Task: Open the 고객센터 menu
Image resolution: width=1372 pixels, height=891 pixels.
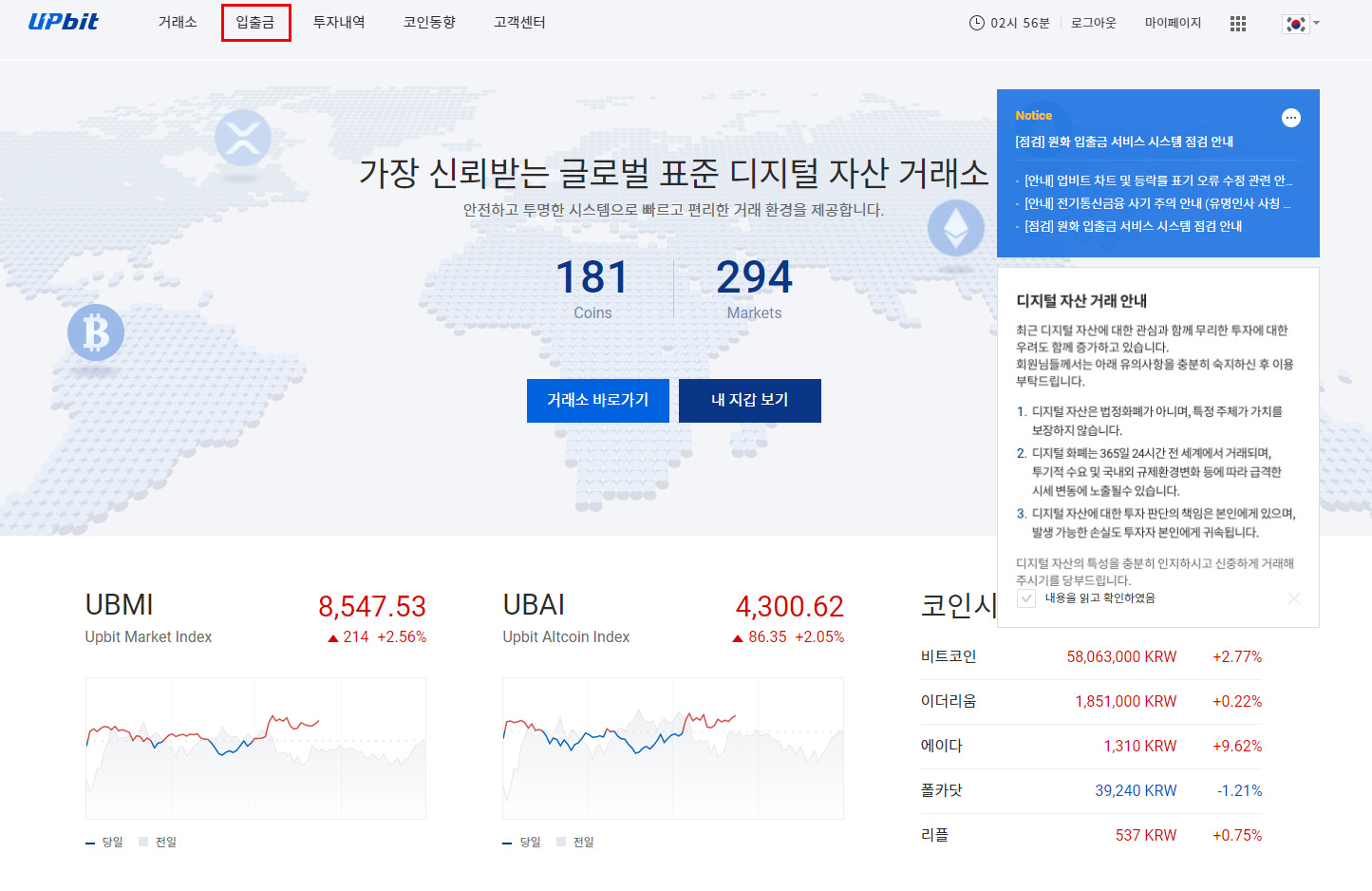Action: click(519, 22)
